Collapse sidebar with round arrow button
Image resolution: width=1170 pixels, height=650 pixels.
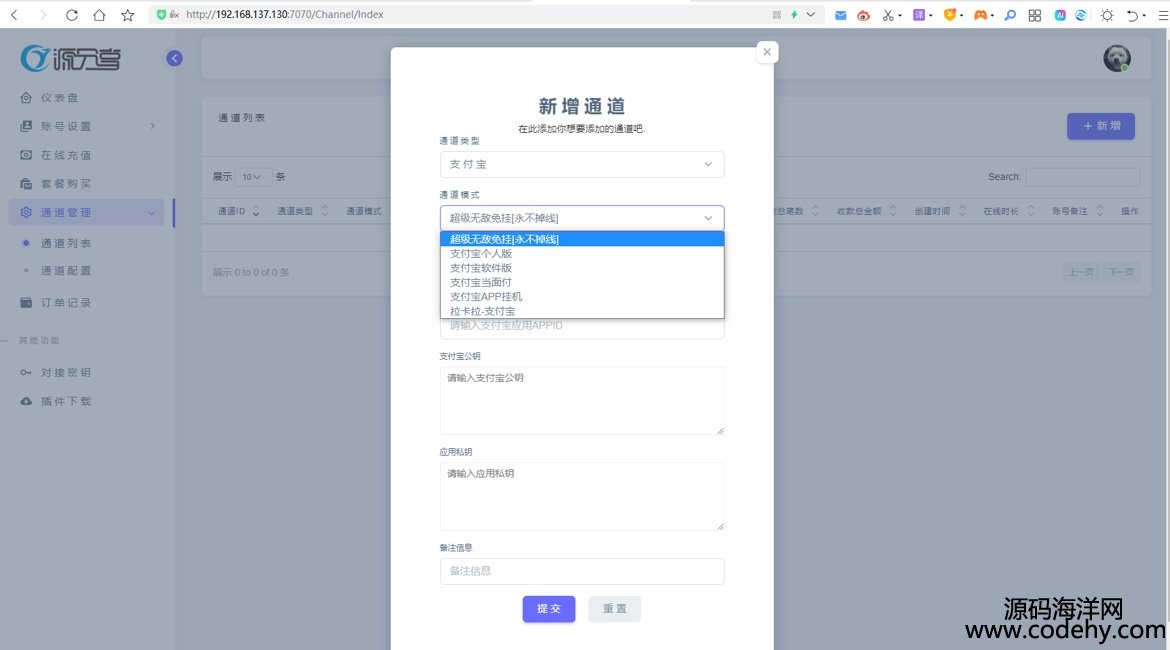[174, 58]
